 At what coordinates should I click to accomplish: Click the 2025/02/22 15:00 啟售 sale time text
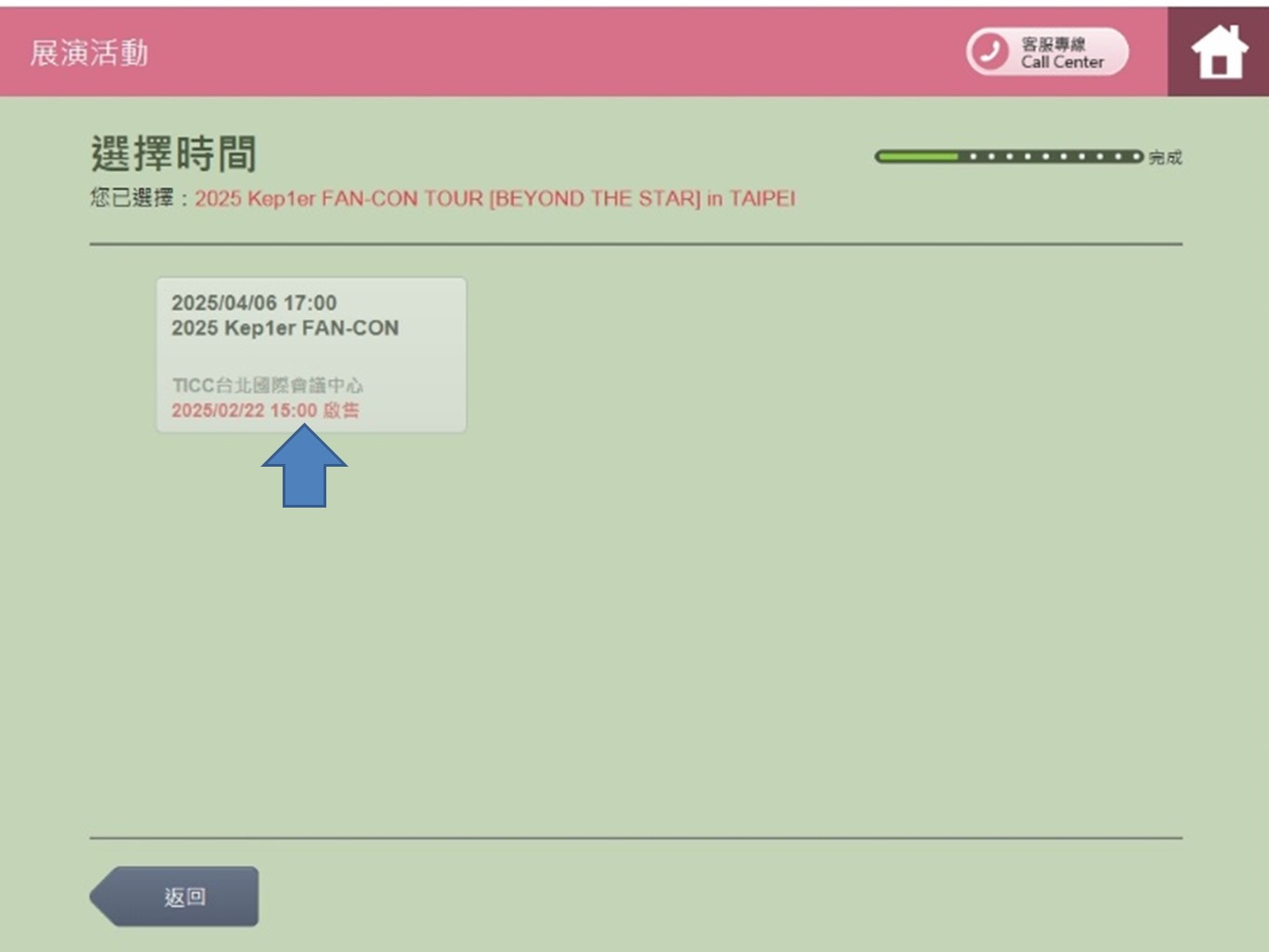pyautogui.click(x=266, y=410)
